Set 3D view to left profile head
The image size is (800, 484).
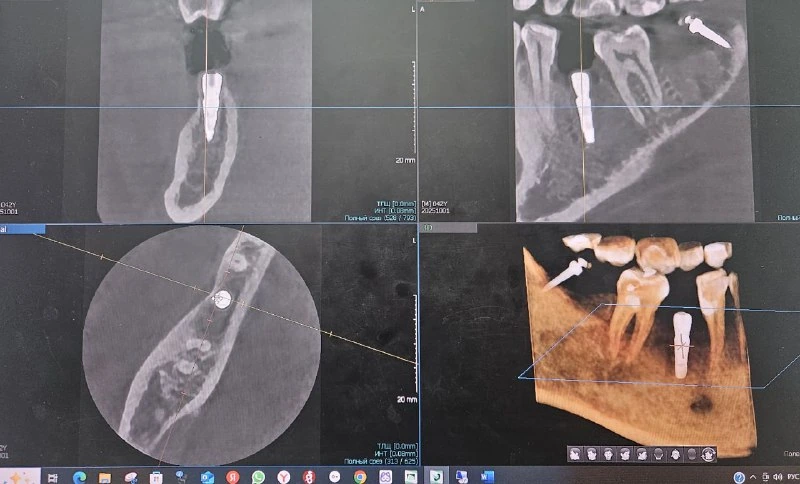click(642, 454)
